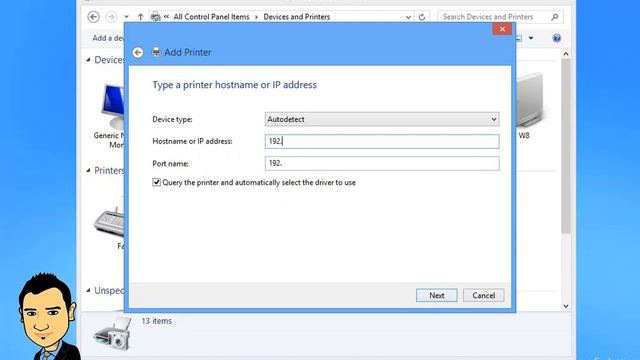Collapse the Unspecified group
This screenshot has height=360, width=640.
89,290
